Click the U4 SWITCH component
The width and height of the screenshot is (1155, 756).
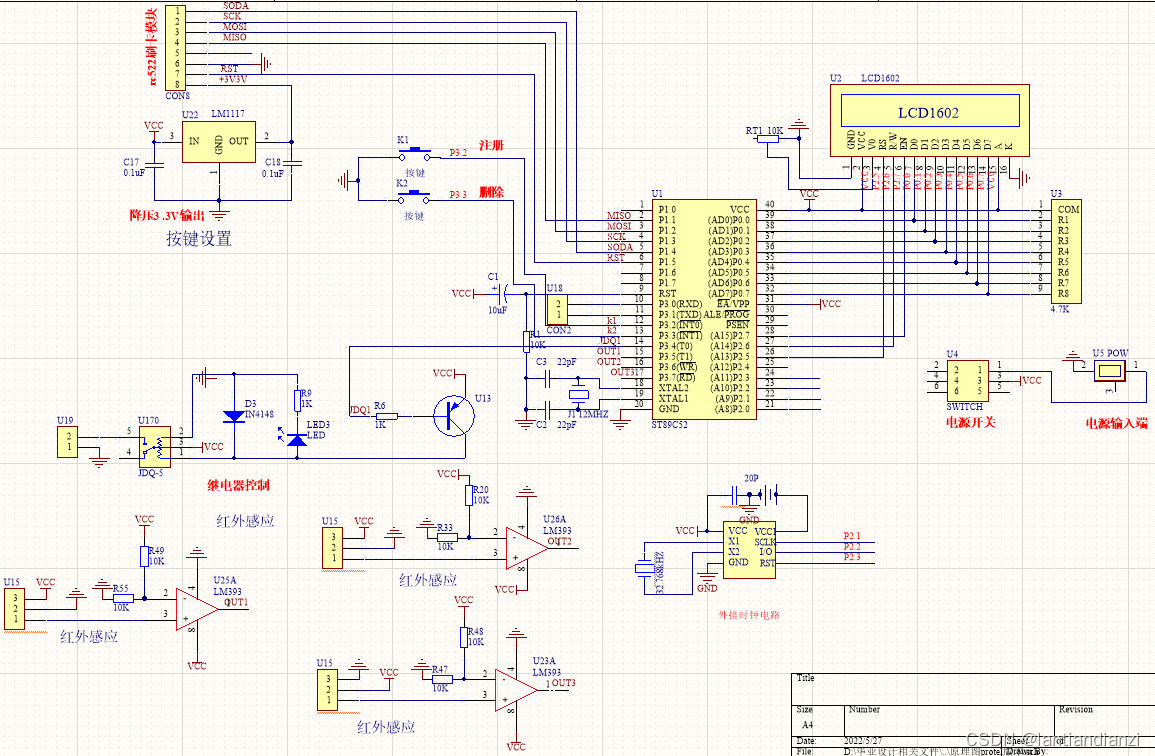click(x=967, y=380)
